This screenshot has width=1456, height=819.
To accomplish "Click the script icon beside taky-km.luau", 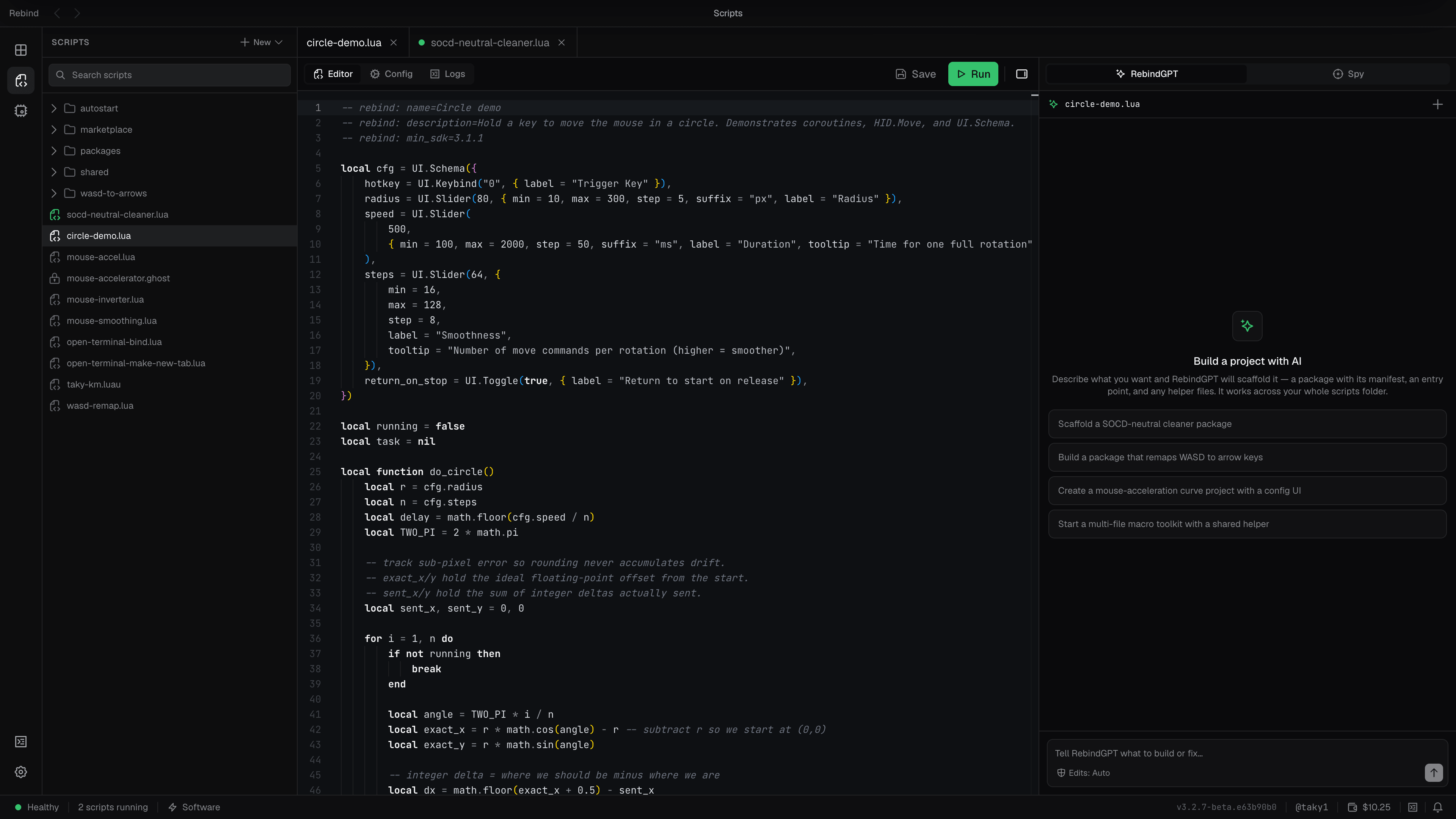I will [x=55, y=384].
